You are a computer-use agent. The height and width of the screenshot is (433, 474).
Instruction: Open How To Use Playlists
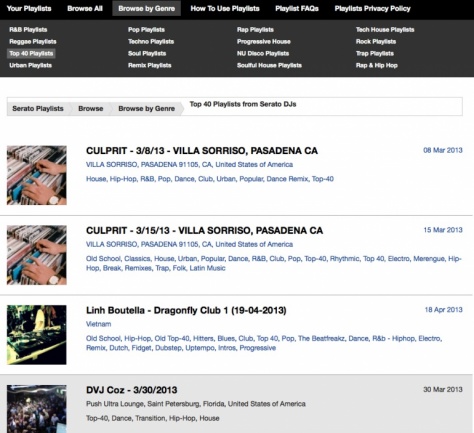pos(225,9)
